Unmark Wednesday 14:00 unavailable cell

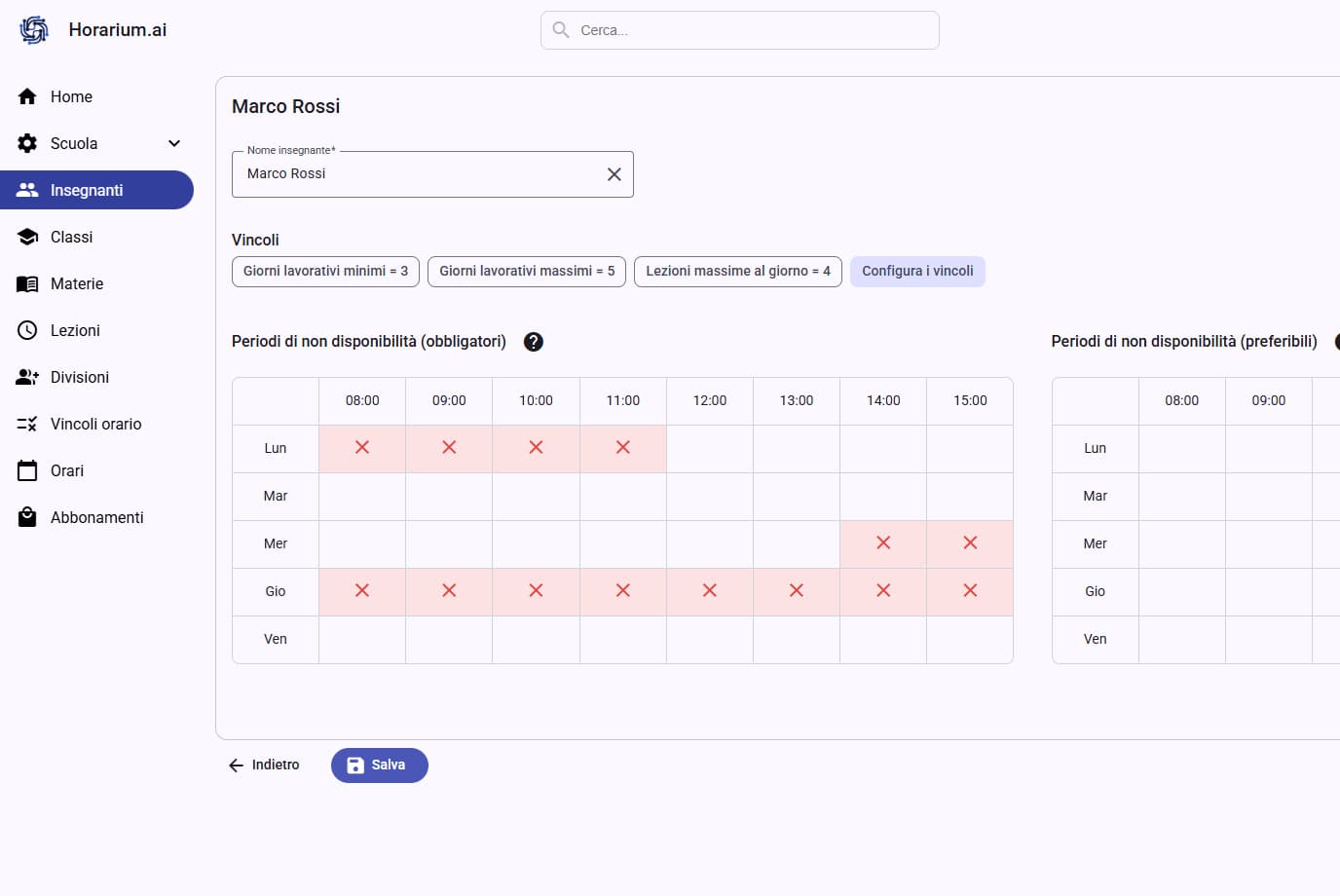(883, 543)
